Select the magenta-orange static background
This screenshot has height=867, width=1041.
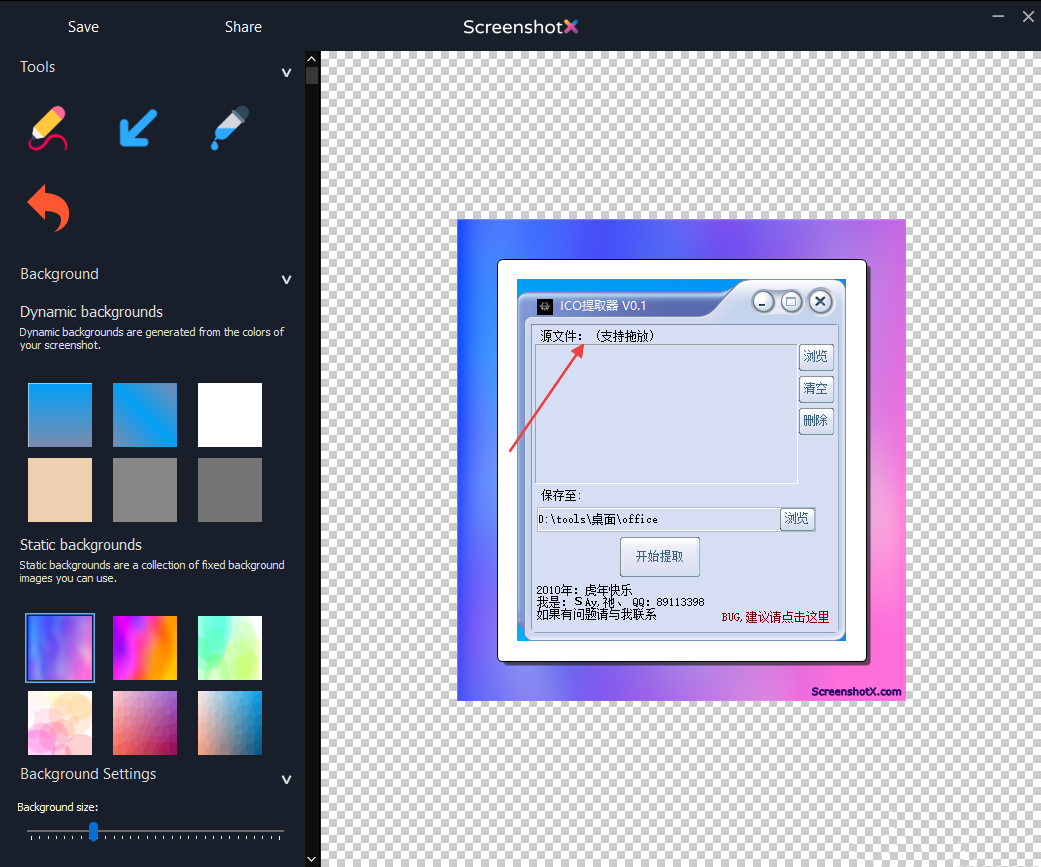[145, 647]
